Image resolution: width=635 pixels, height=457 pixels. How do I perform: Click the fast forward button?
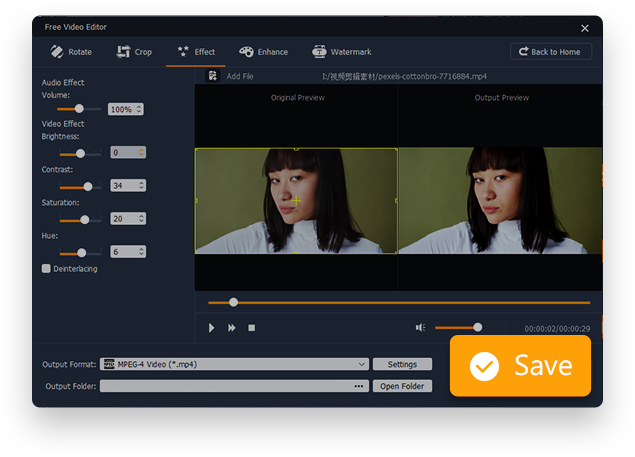coord(232,328)
